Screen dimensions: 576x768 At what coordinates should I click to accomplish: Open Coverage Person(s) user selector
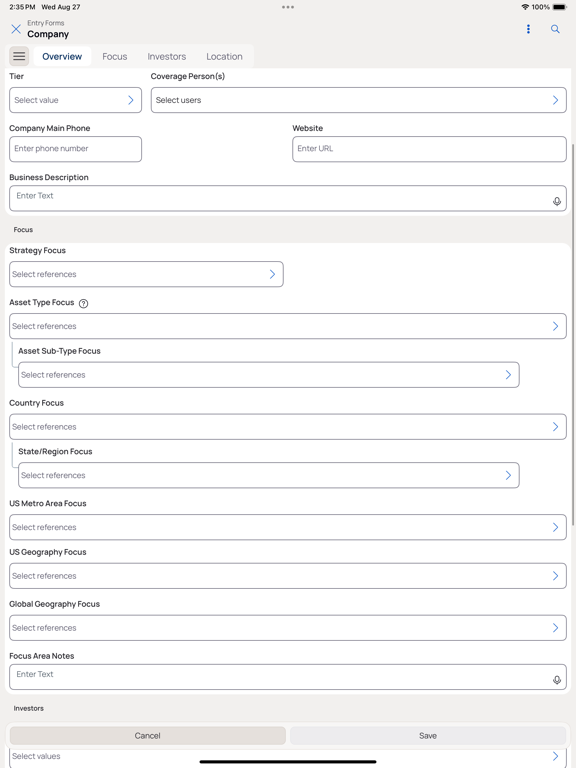359,100
